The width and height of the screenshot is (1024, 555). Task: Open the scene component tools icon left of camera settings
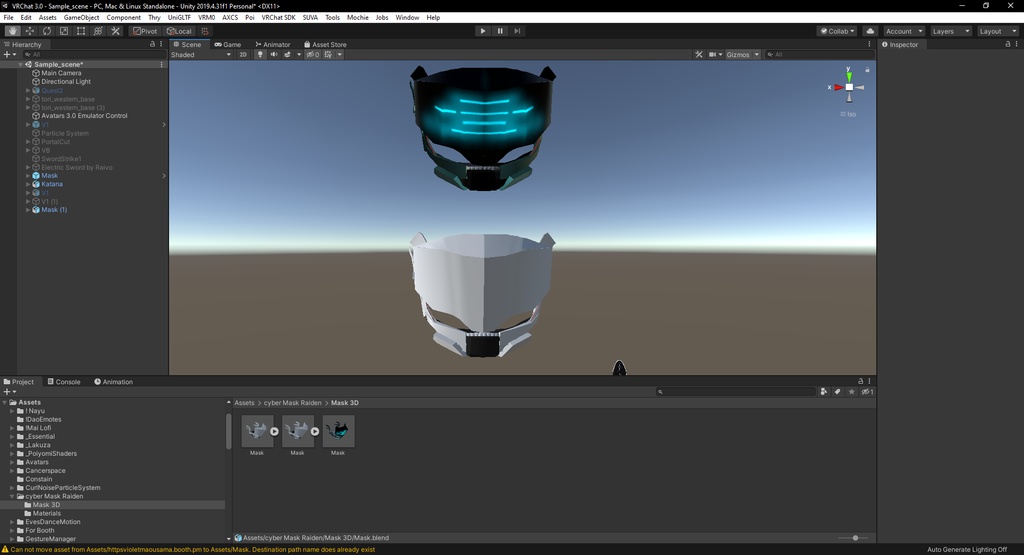tap(699, 55)
